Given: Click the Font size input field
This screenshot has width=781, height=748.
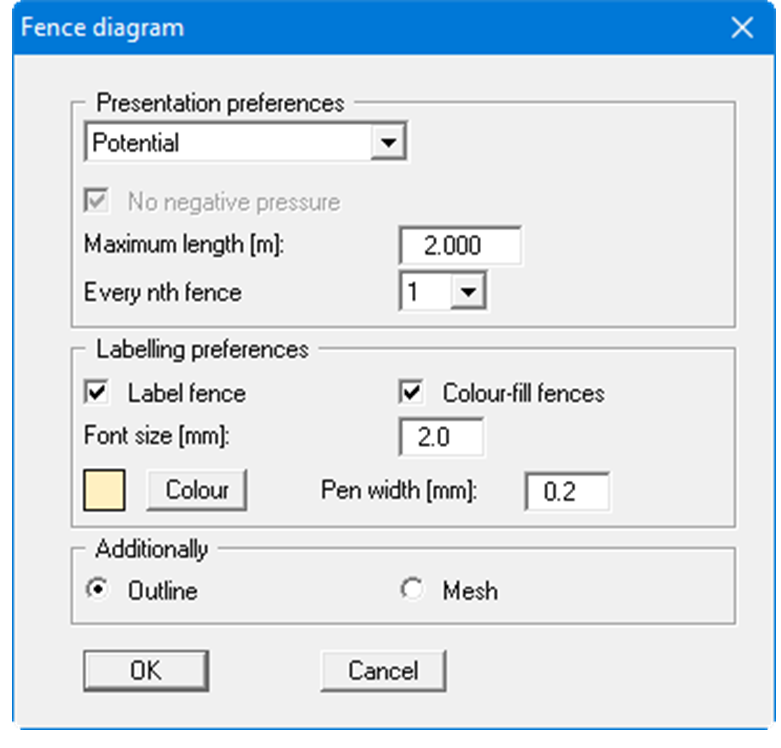Looking at the screenshot, I should (440, 437).
